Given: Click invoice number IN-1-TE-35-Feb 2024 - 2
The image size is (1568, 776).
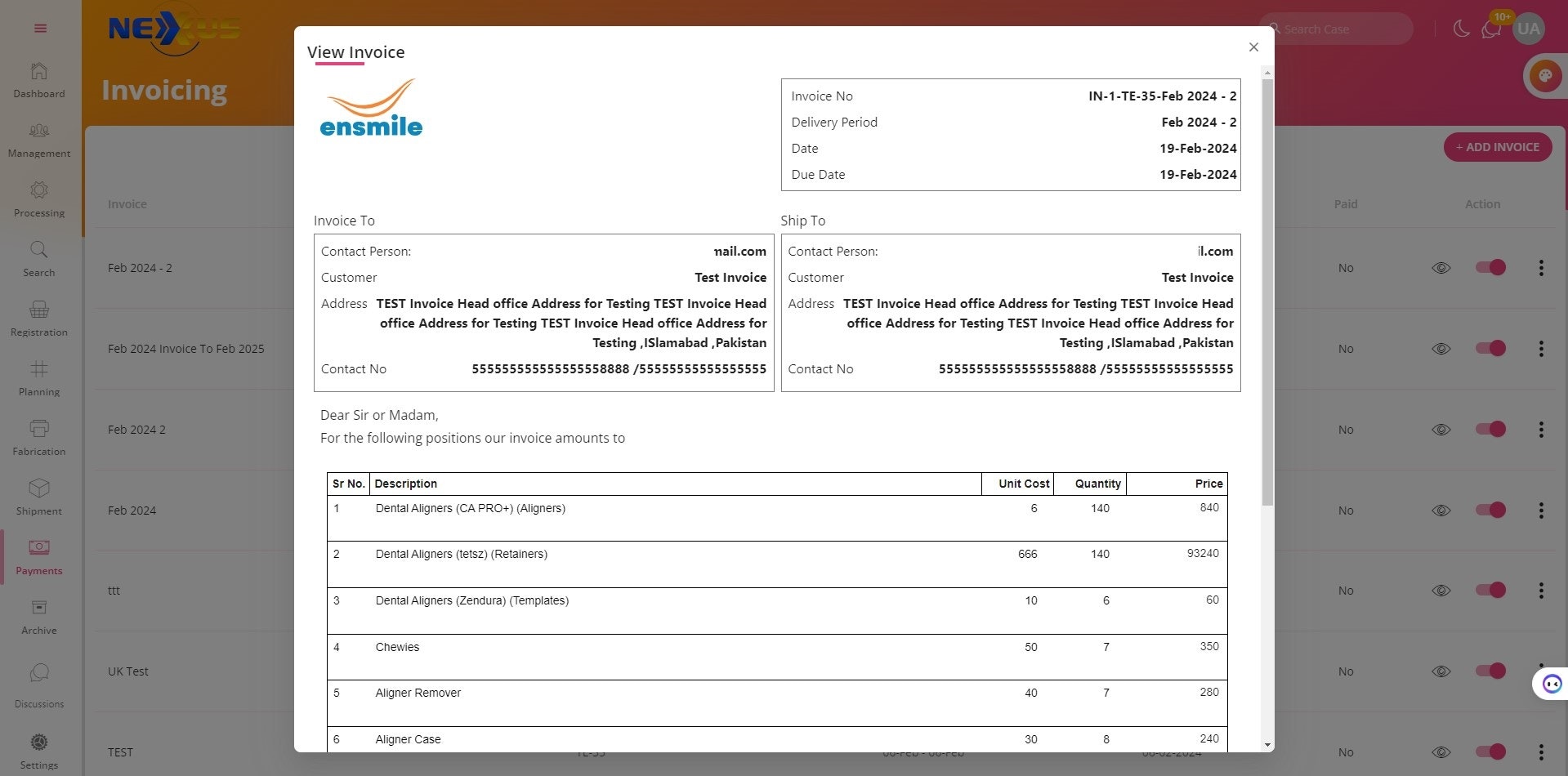Looking at the screenshot, I should [1162, 96].
